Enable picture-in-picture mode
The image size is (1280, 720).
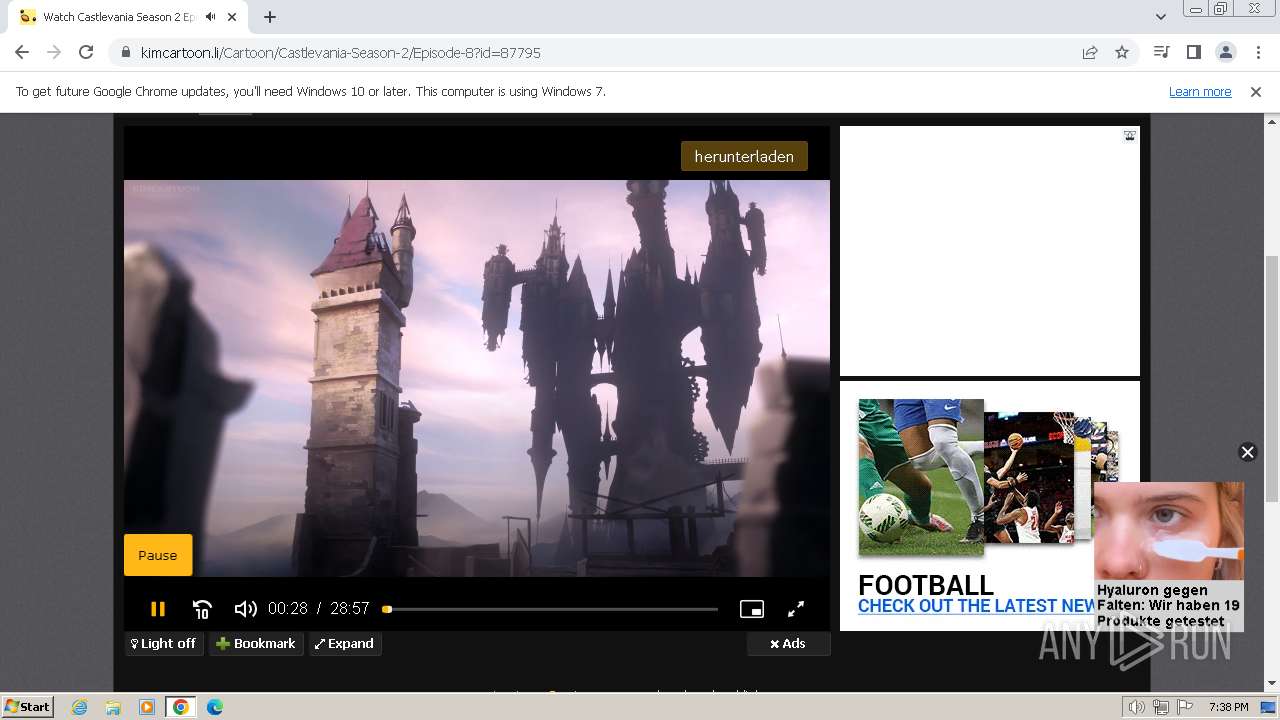pos(752,609)
